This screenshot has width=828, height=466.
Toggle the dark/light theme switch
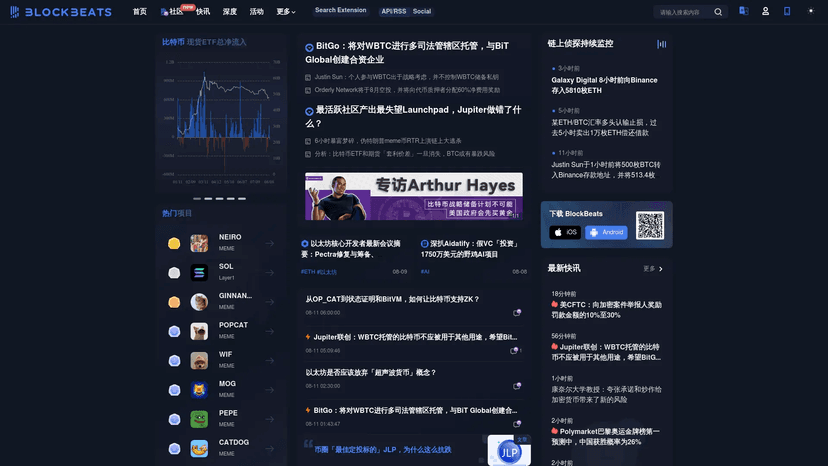[810, 11]
